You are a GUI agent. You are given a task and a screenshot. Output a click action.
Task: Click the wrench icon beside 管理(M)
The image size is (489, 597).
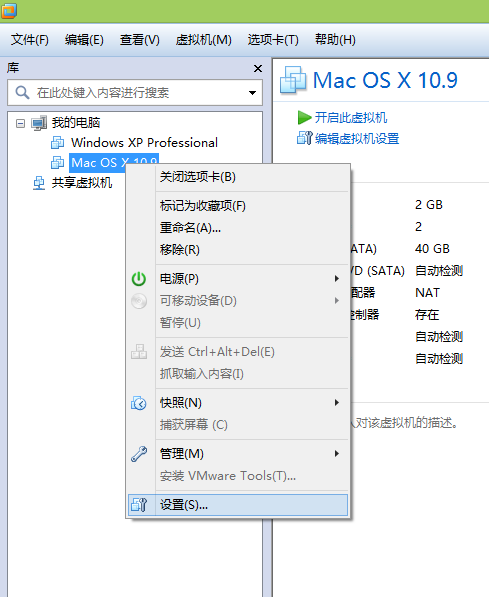[x=139, y=454]
